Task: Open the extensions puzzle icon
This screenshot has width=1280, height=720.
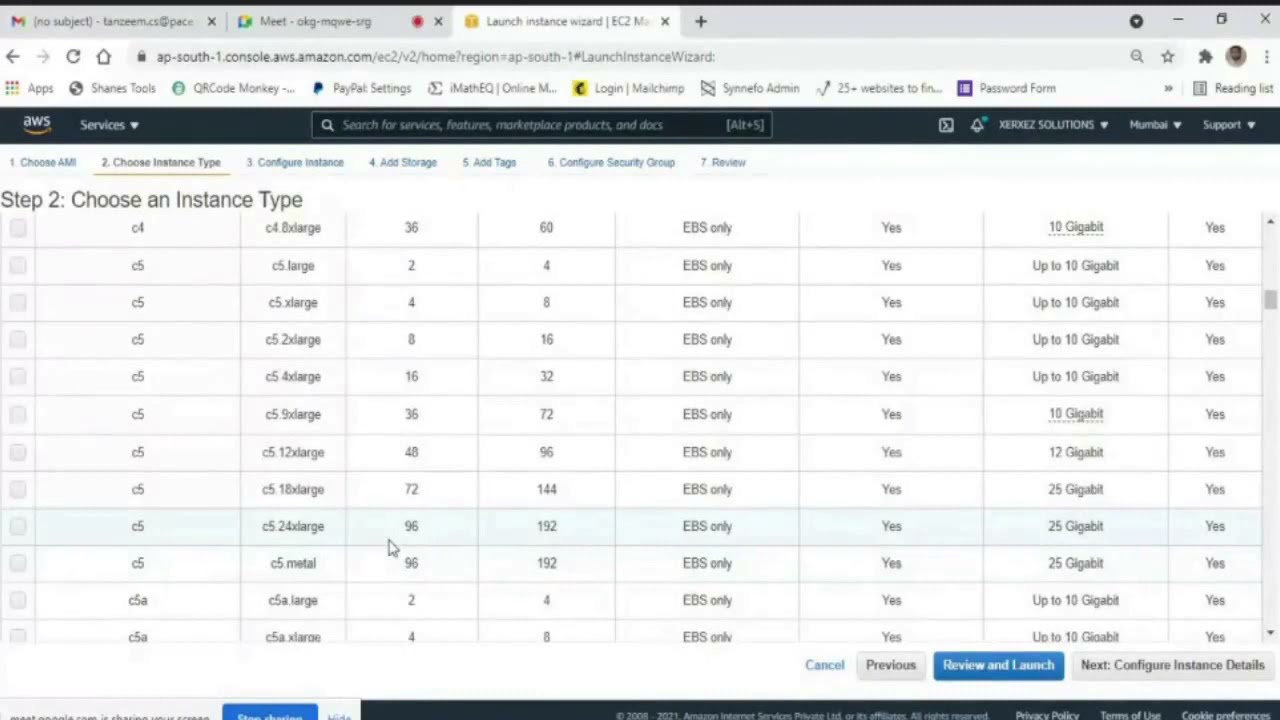Action: coord(1206,57)
